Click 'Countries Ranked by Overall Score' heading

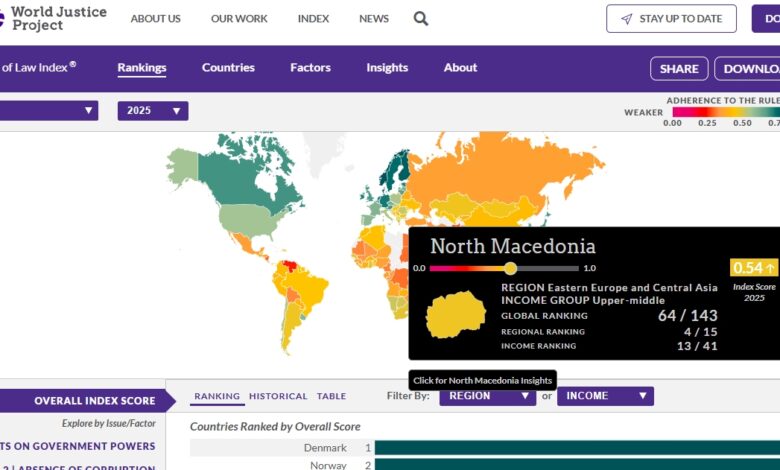coord(275,426)
